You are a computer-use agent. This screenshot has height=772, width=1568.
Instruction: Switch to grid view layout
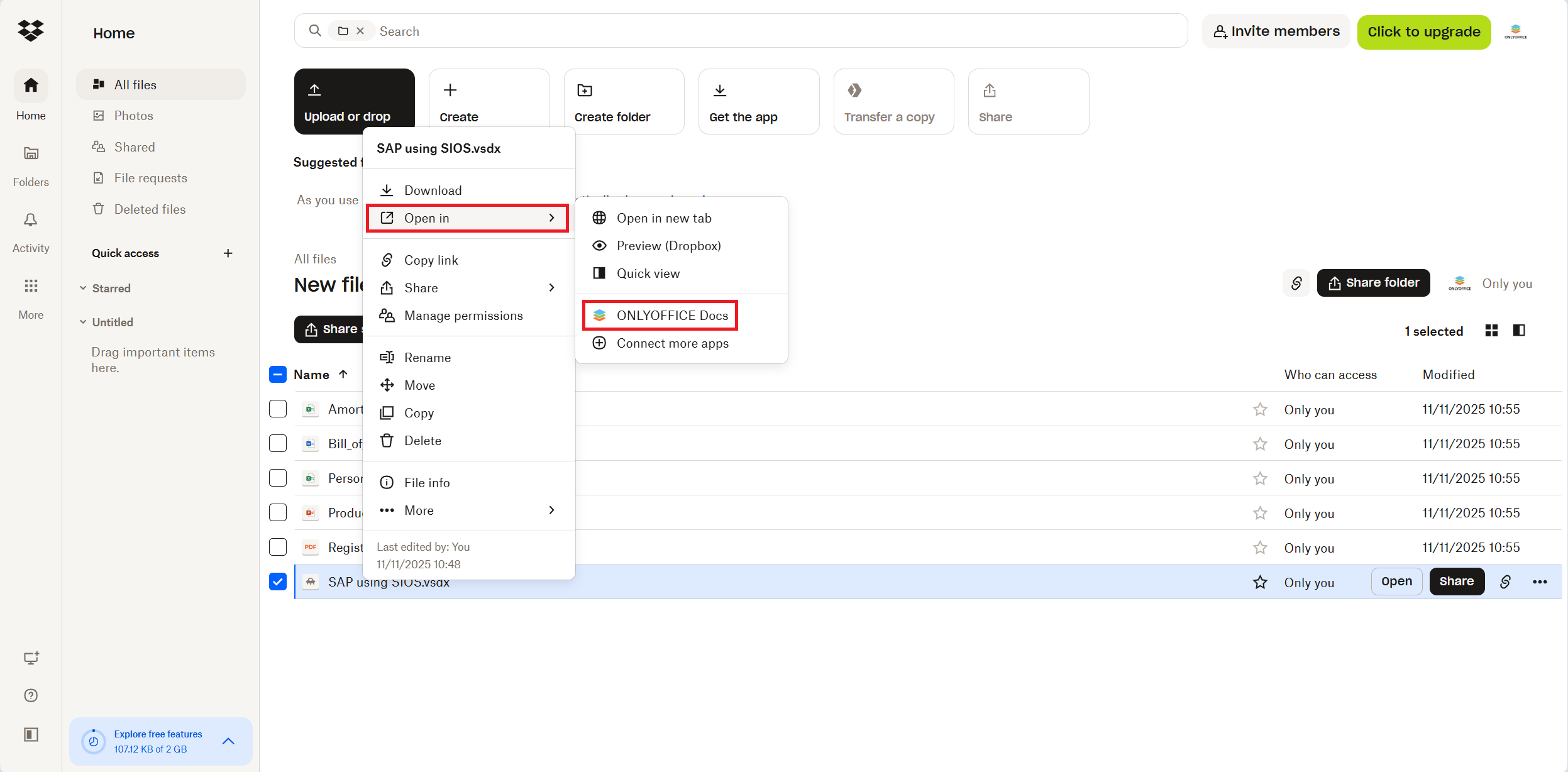pyautogui.click(x=1491, y=330)
